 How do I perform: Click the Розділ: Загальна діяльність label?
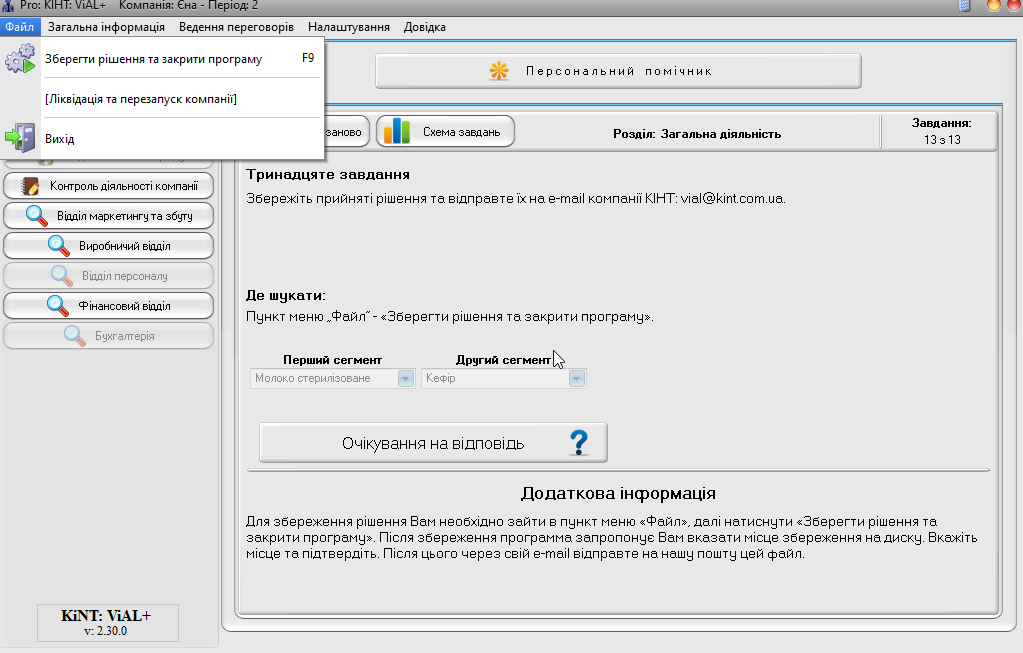697,134
